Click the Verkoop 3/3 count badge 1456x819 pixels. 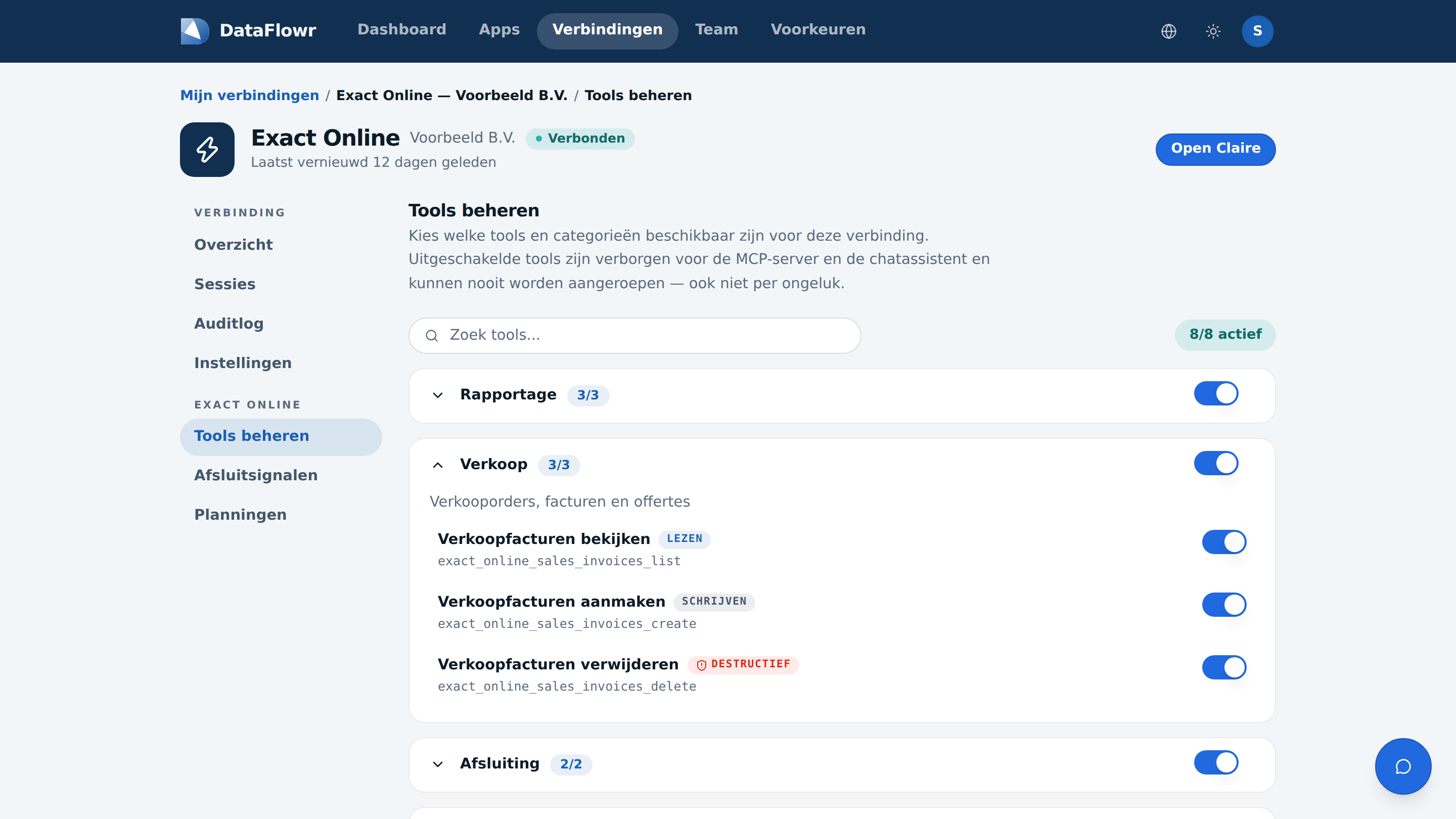(x=559, y=465)
